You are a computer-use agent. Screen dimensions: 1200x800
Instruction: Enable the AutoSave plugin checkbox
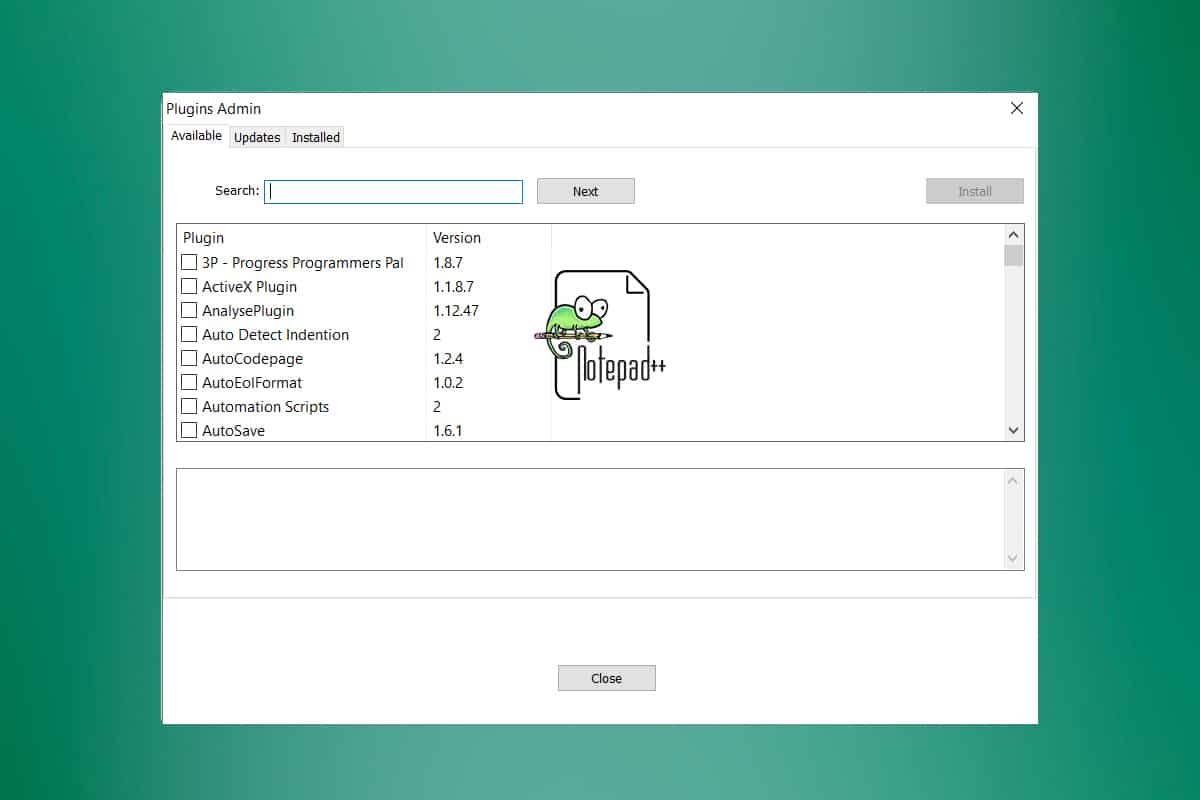click(x=189, y=430)
